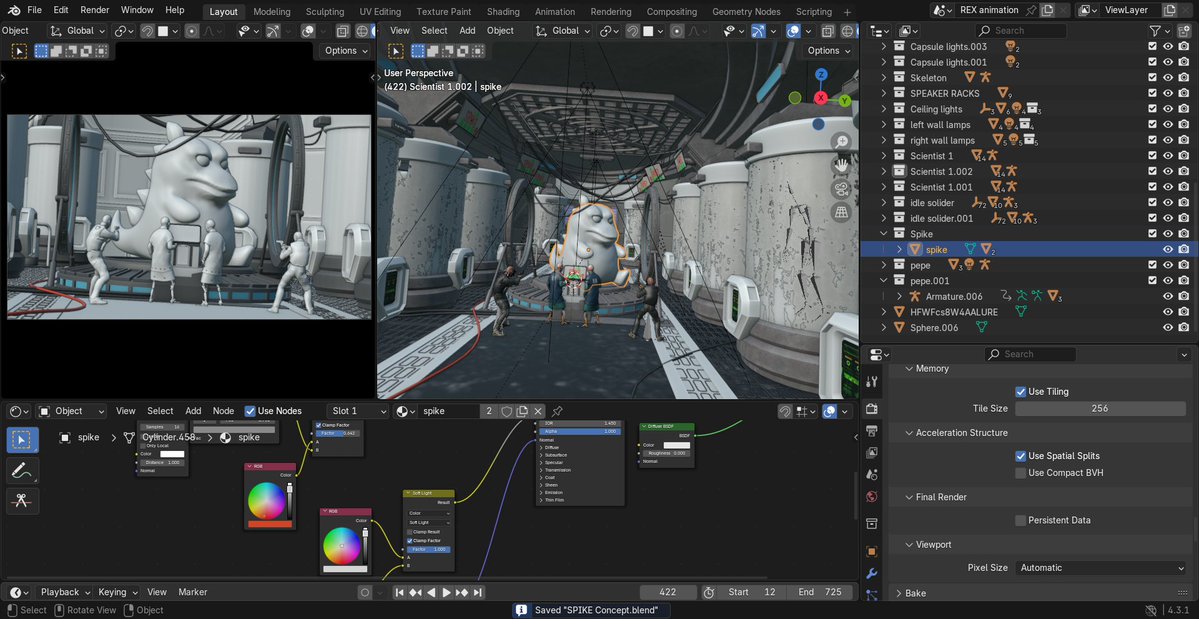Click the Tile Size value field

click(x=1100, y=408)
